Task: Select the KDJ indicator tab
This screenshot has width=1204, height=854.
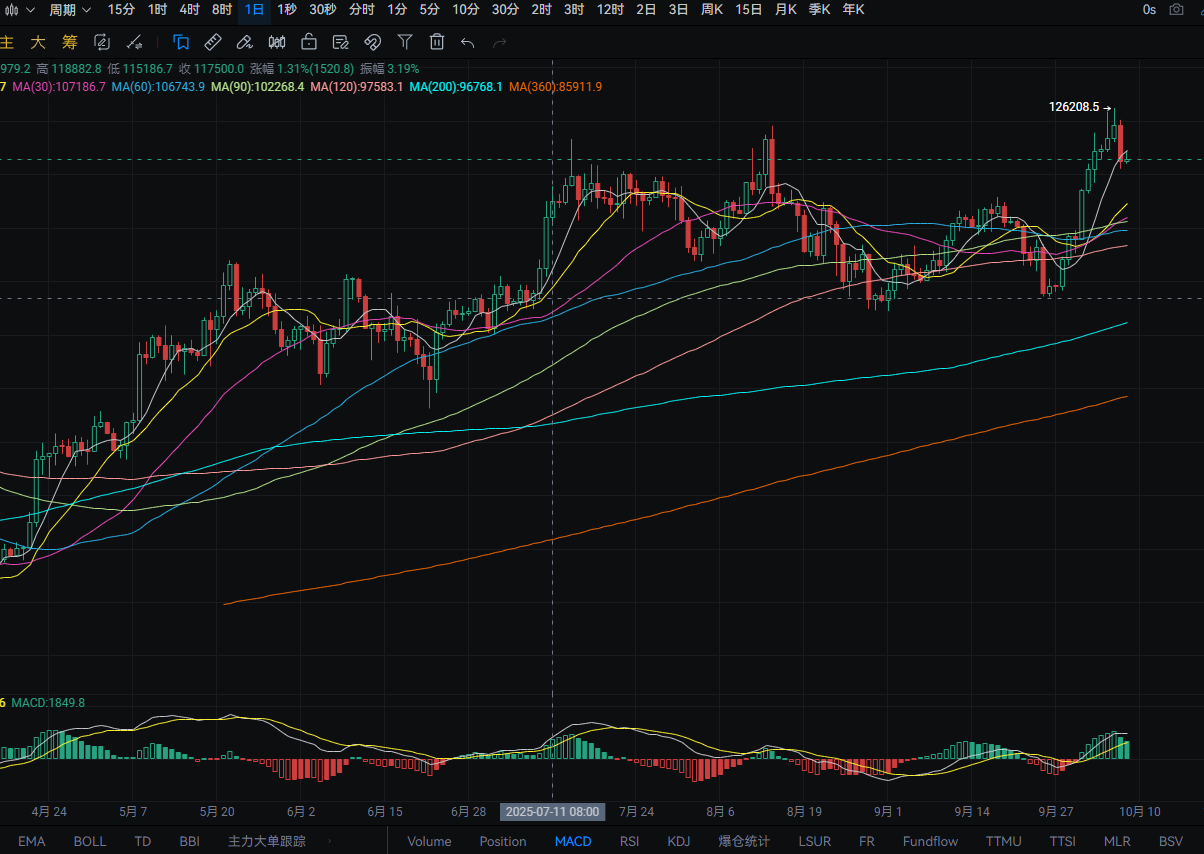Action: [x=678, y=841]
